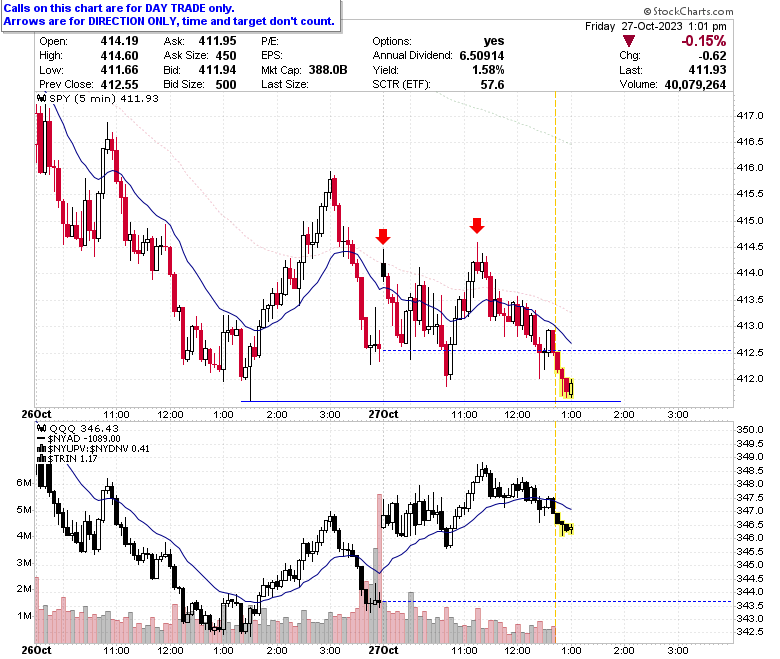Click the 1M volume axis label
This screenshot has width=780, height=659.
point(24,616)
